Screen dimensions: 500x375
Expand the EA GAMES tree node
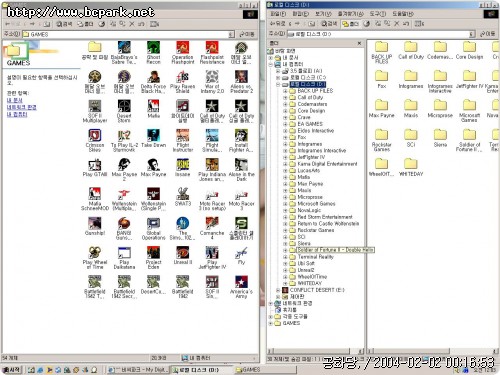click(285, 124)
